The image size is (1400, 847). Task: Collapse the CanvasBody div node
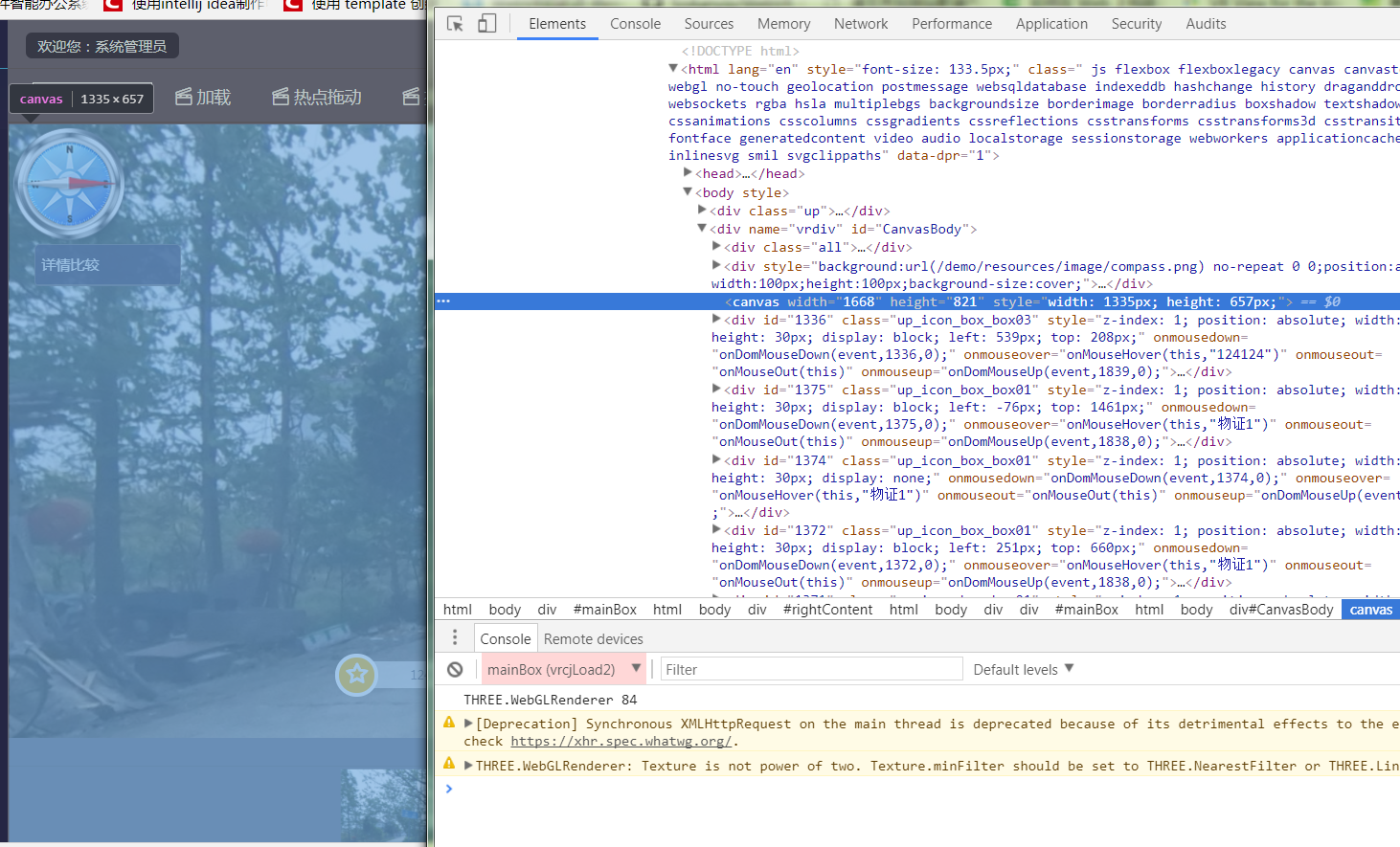point(702,229)
